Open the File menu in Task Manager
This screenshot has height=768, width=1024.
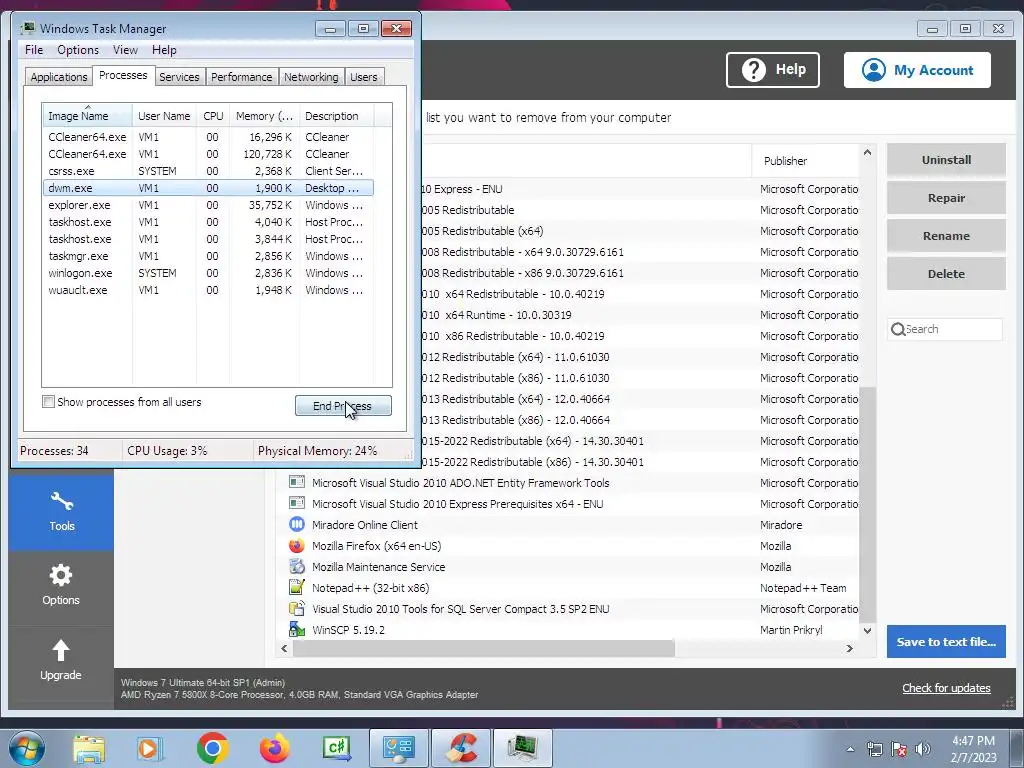[34, 50]
